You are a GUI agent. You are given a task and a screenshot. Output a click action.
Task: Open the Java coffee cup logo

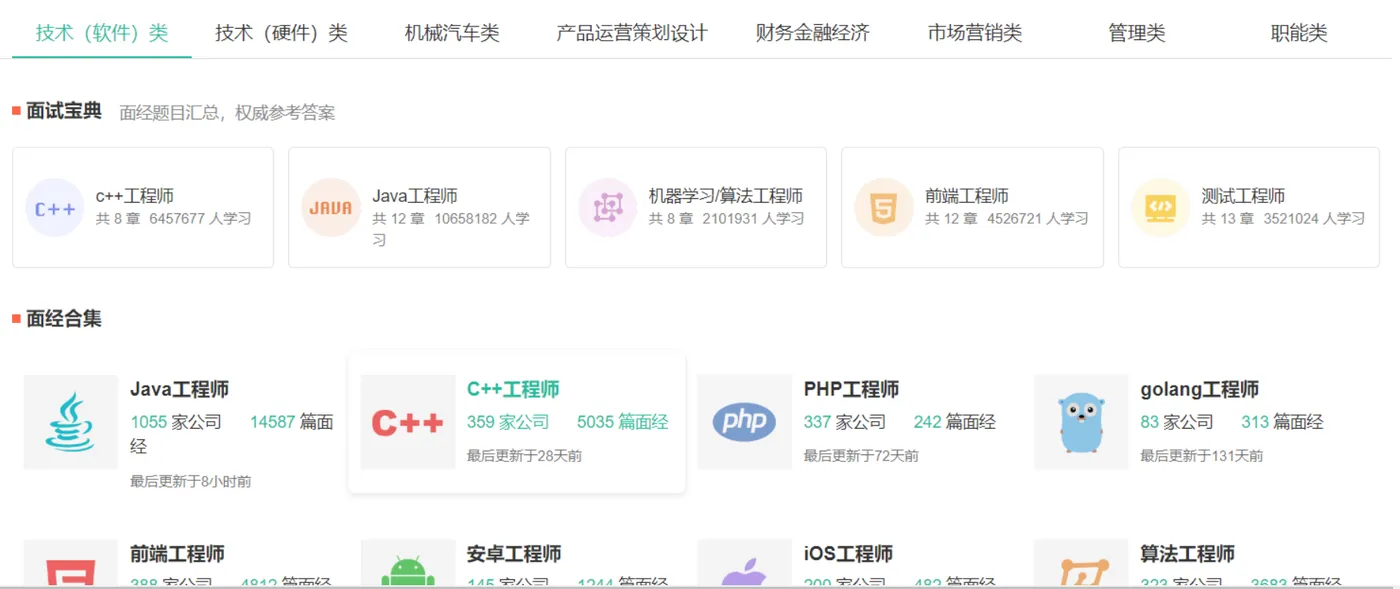(71, 422)
